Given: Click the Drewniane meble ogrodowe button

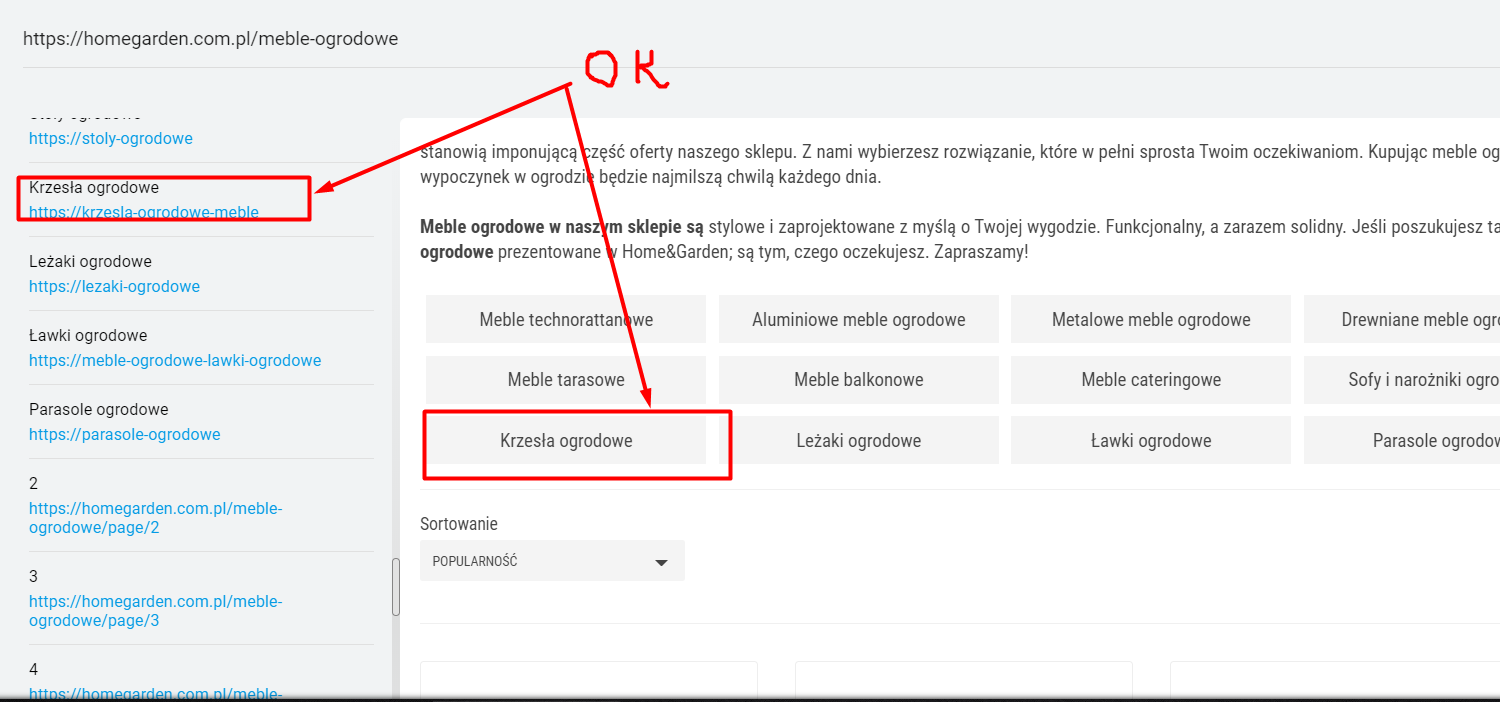Looking at the screenshot, I should click(x=1402, y=320).
